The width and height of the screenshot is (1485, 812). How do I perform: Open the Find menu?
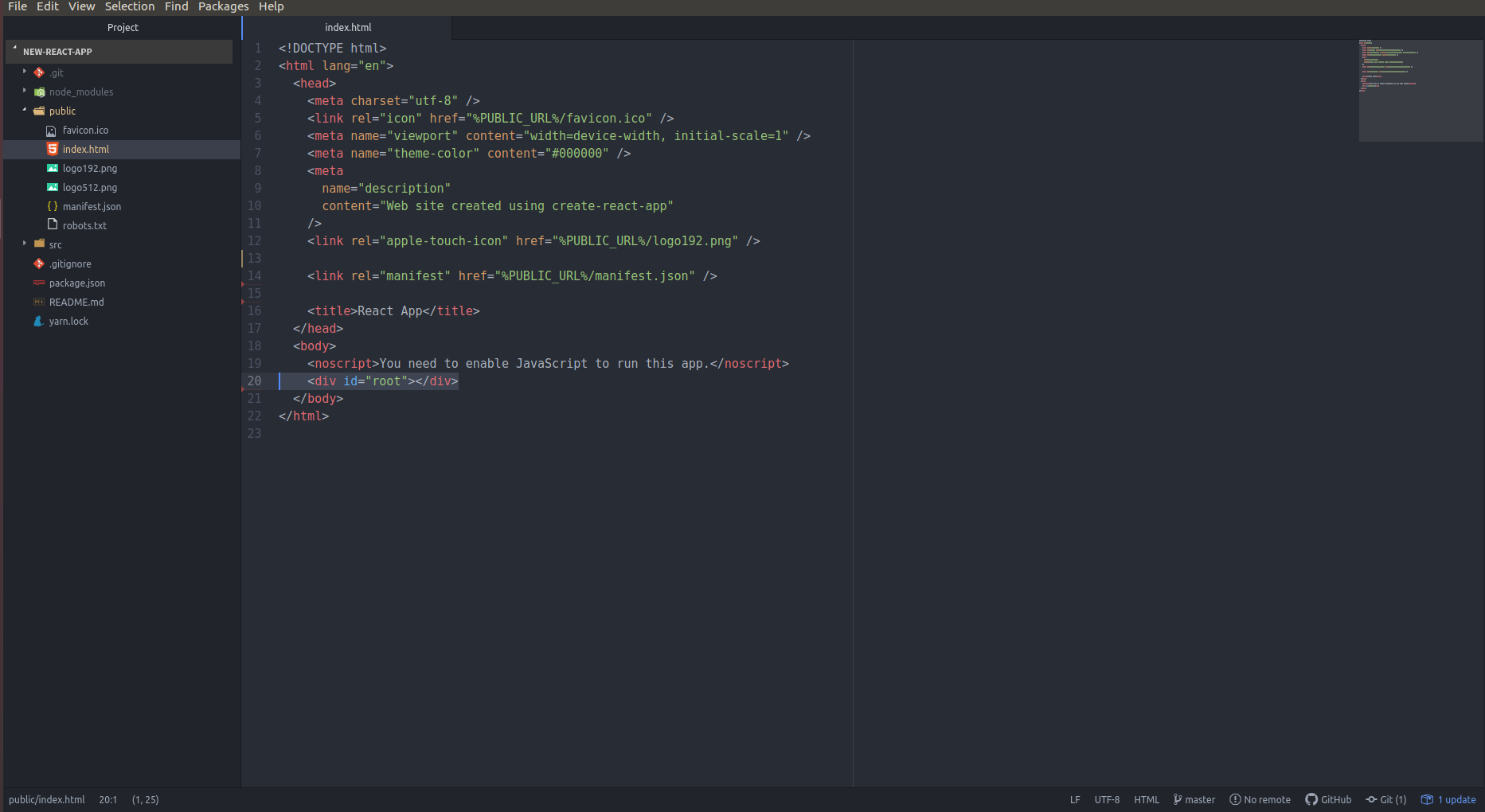(x=177, y=6)
